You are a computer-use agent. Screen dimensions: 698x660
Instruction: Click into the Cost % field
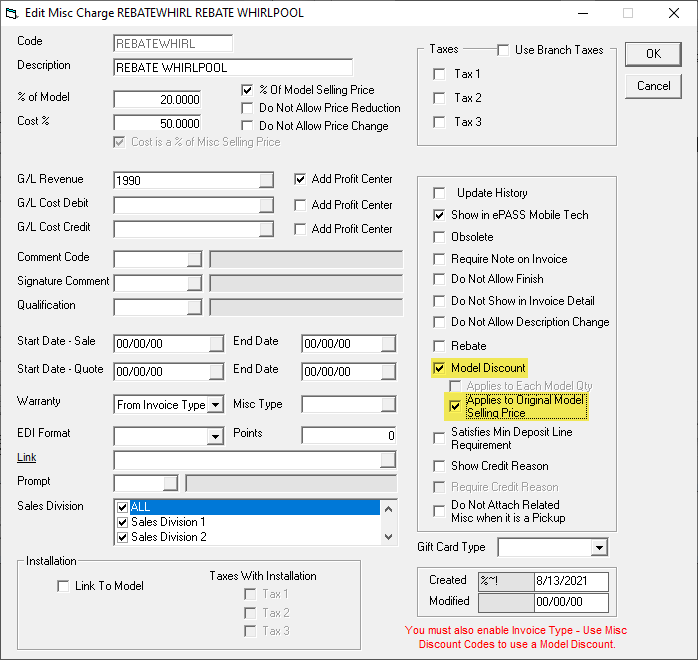click(x=157, y=124)
